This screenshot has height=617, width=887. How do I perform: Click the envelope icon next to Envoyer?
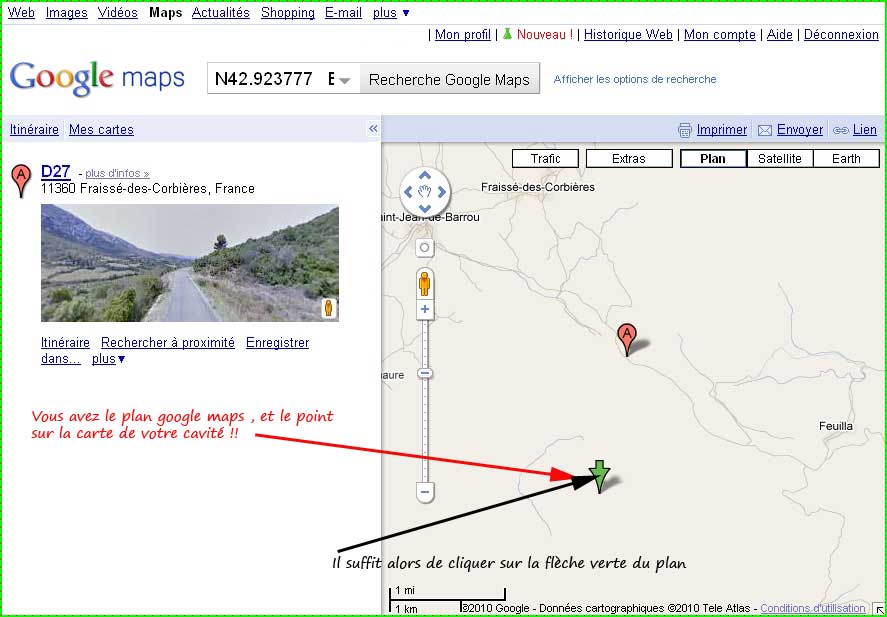click(765, 131)
